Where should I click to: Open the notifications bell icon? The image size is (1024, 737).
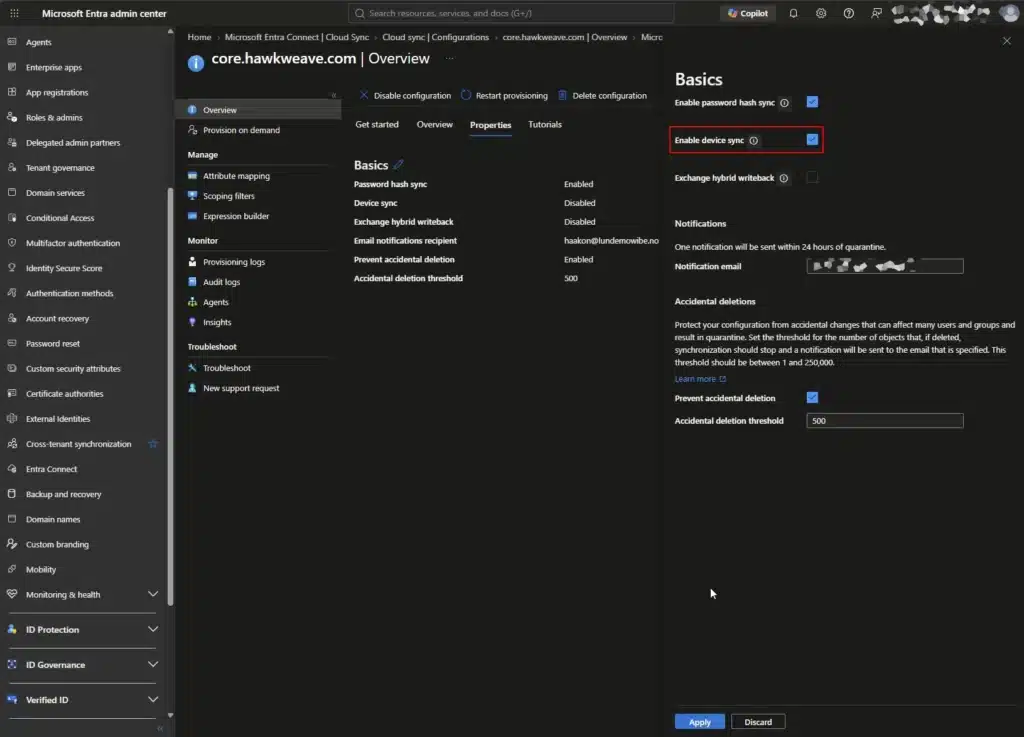[x=793, y=13]
